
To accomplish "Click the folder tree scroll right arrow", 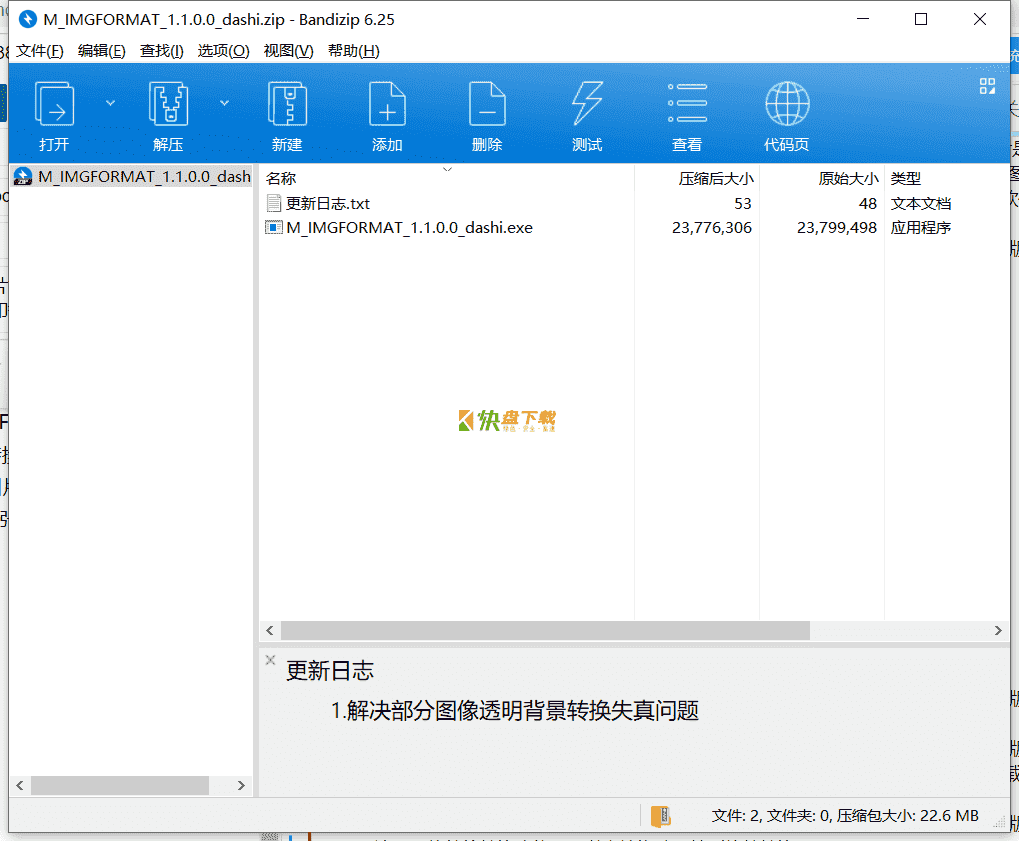I will pos(241,785).
